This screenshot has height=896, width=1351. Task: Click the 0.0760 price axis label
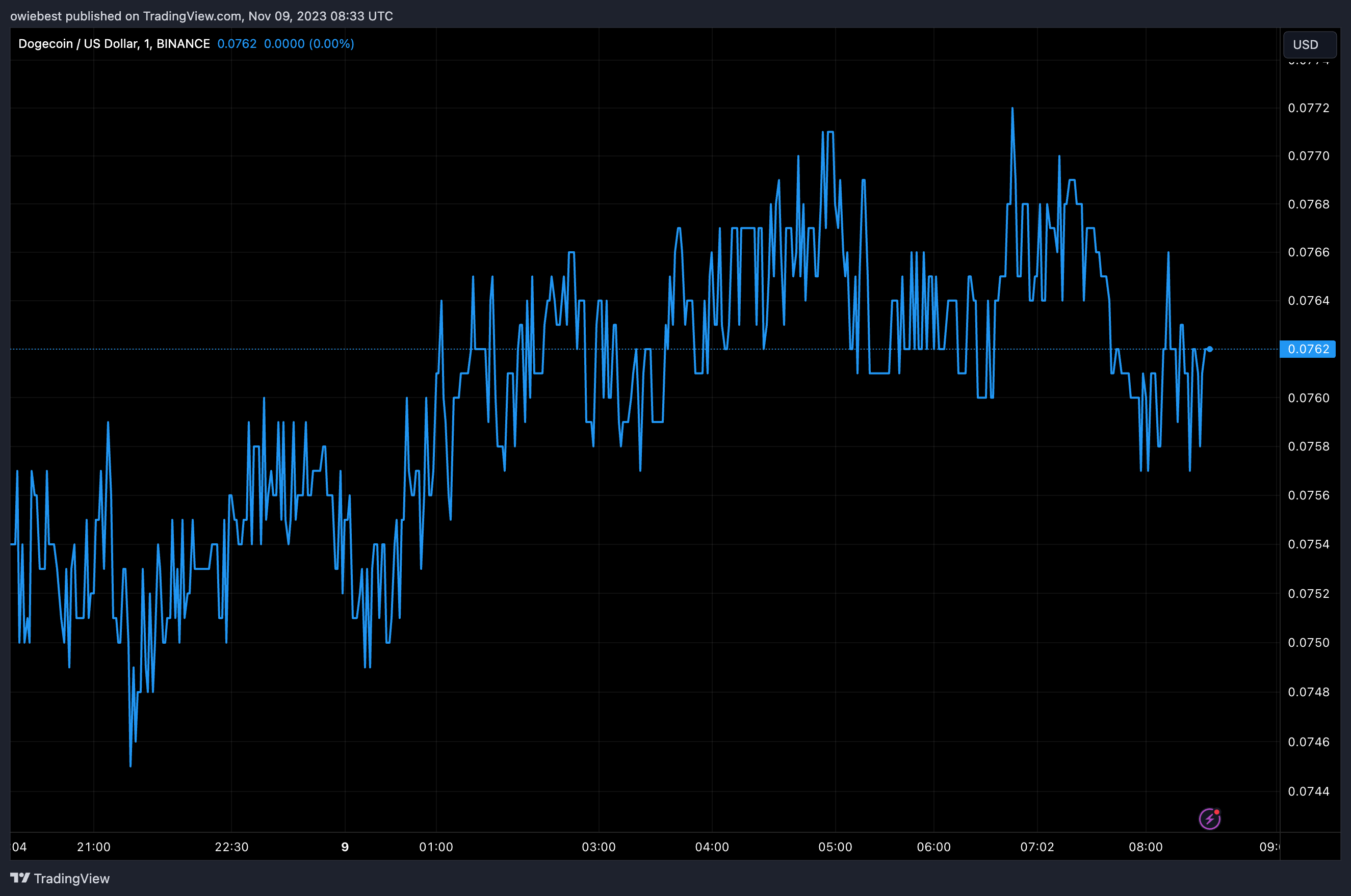1309,398
